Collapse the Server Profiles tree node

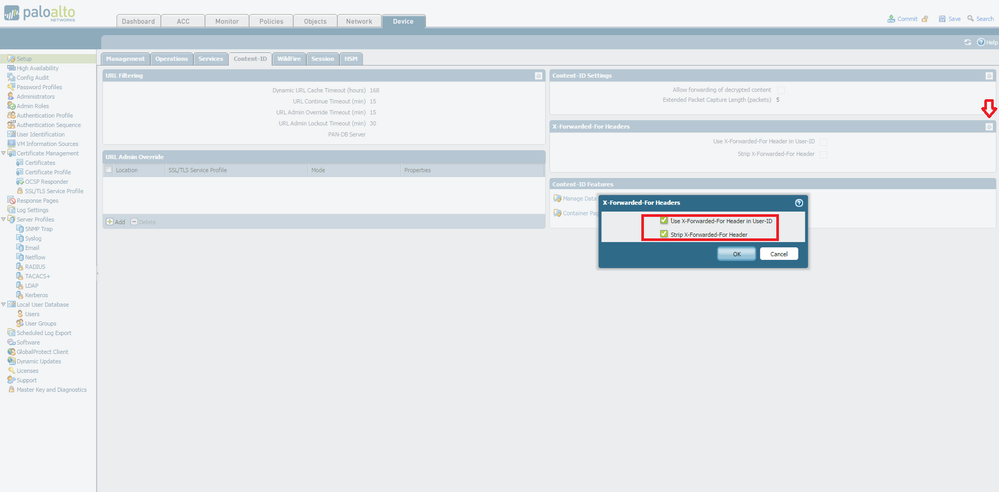pyautogui.click(x=3, y=219)
